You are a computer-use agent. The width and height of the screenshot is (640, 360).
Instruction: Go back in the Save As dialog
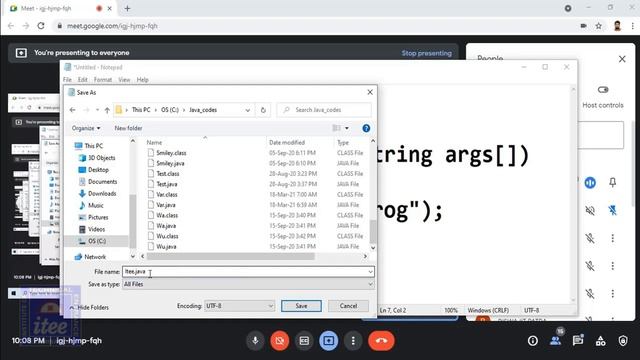(x=72, y=110)
